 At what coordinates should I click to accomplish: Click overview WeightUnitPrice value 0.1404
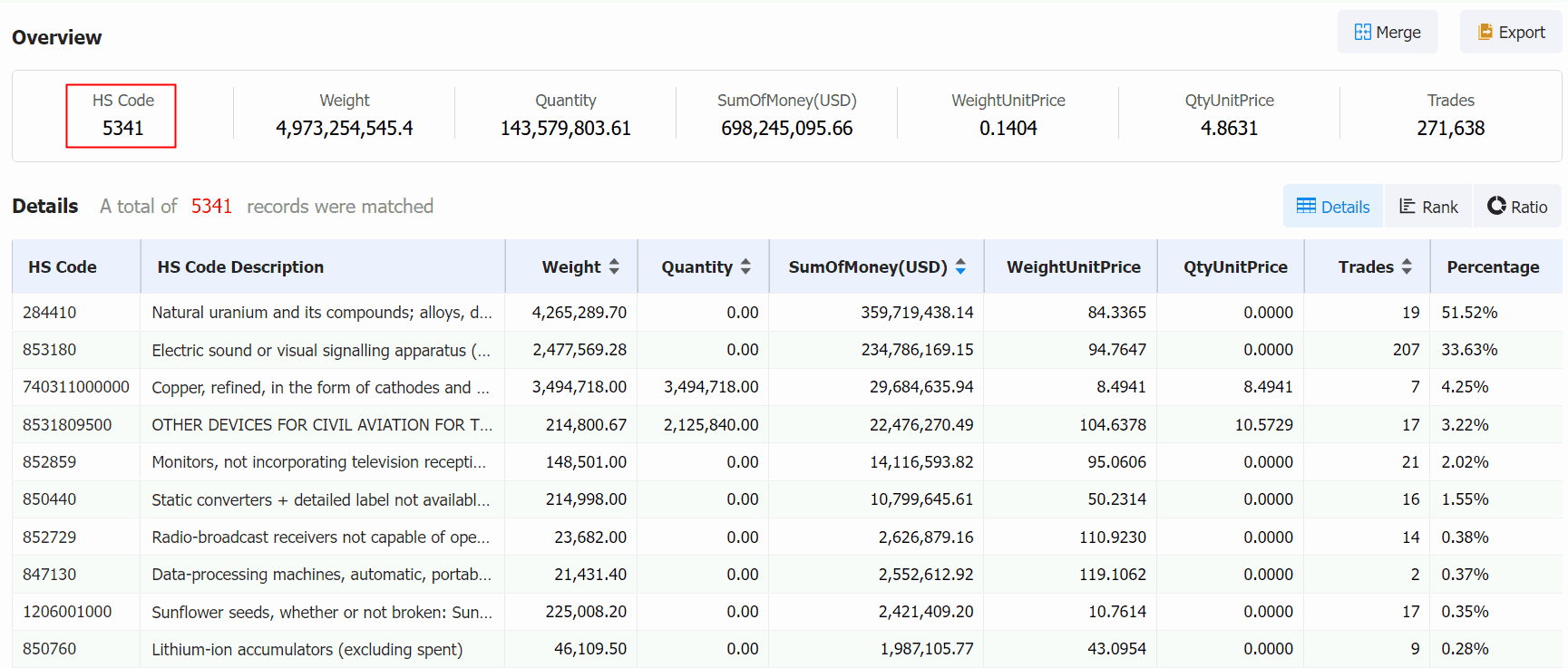point(1008,129)
